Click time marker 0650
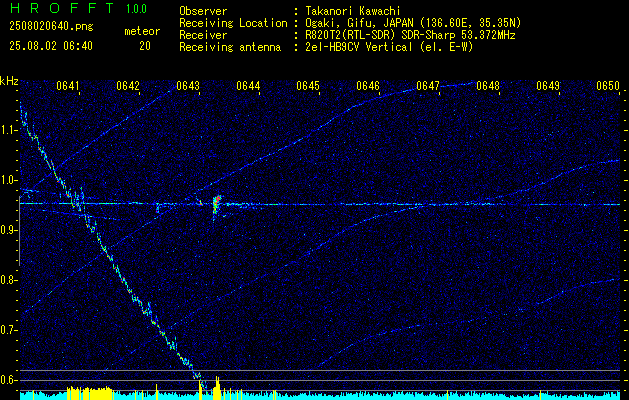 click(608, 86)
